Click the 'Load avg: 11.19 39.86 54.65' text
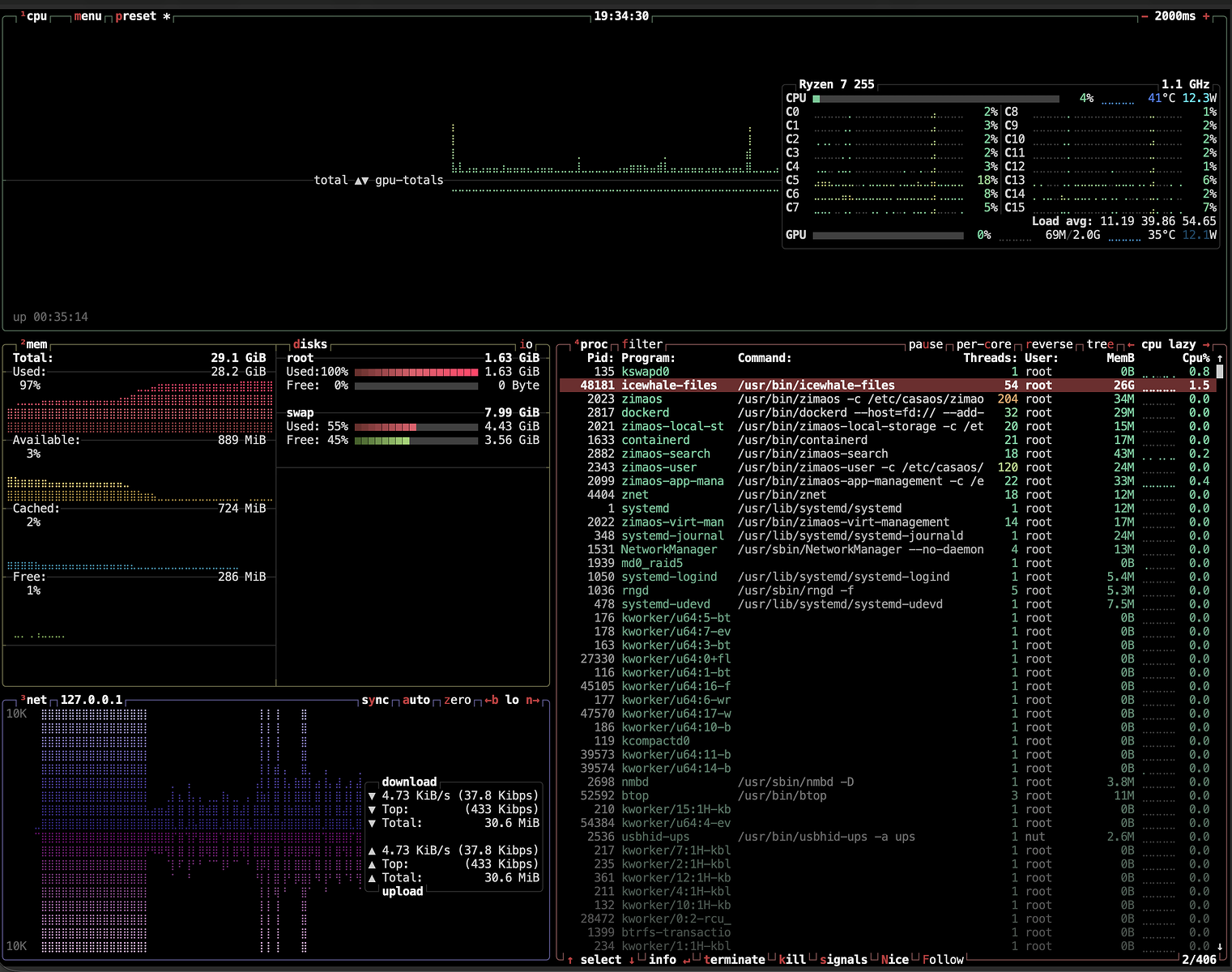The width and height of the screenshot is (1232, 972). [x=1123, y=221]
